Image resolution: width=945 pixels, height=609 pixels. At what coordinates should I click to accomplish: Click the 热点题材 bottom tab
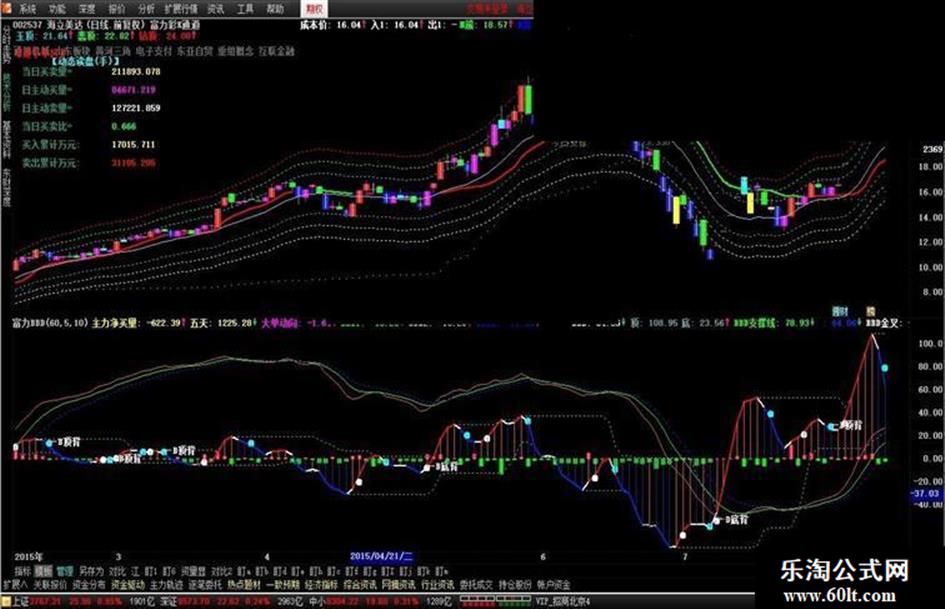[x=244, y=585]
